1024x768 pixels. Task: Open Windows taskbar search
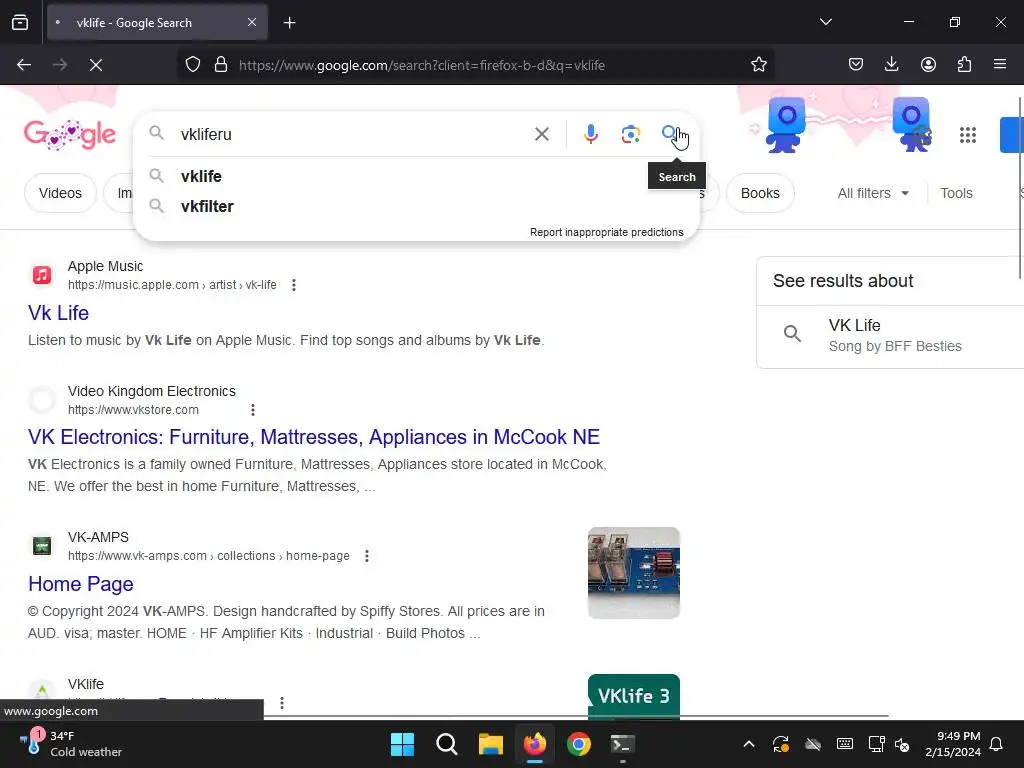[447, 744]
